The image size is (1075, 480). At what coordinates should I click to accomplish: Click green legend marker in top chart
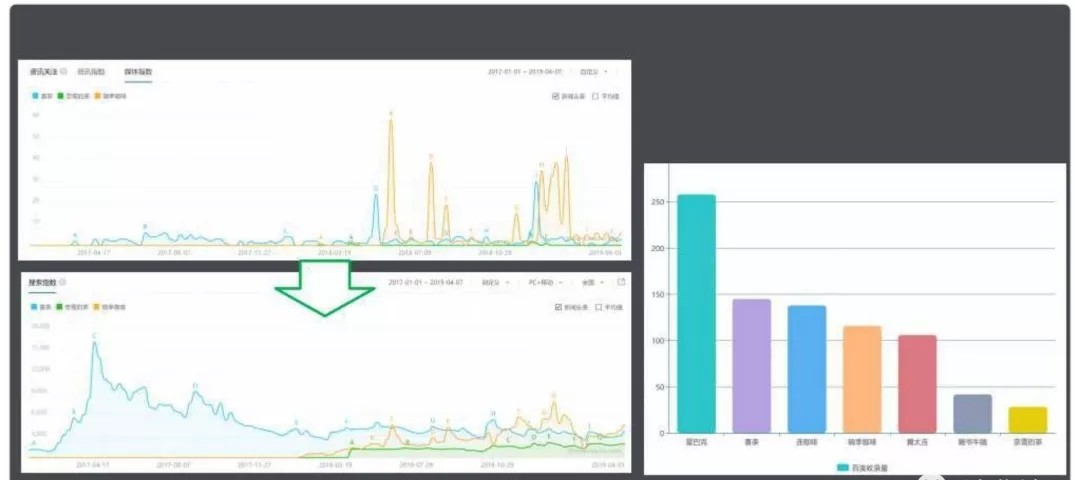[x=62, y=97]
